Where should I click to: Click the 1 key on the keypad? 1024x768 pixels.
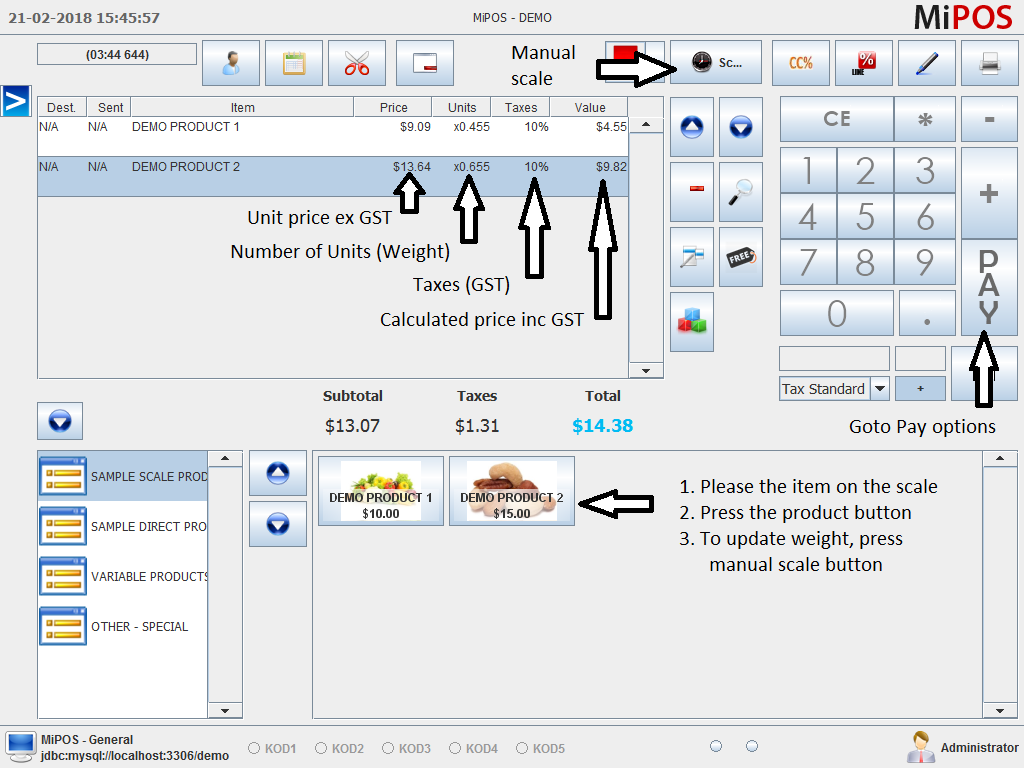(808, 170)
